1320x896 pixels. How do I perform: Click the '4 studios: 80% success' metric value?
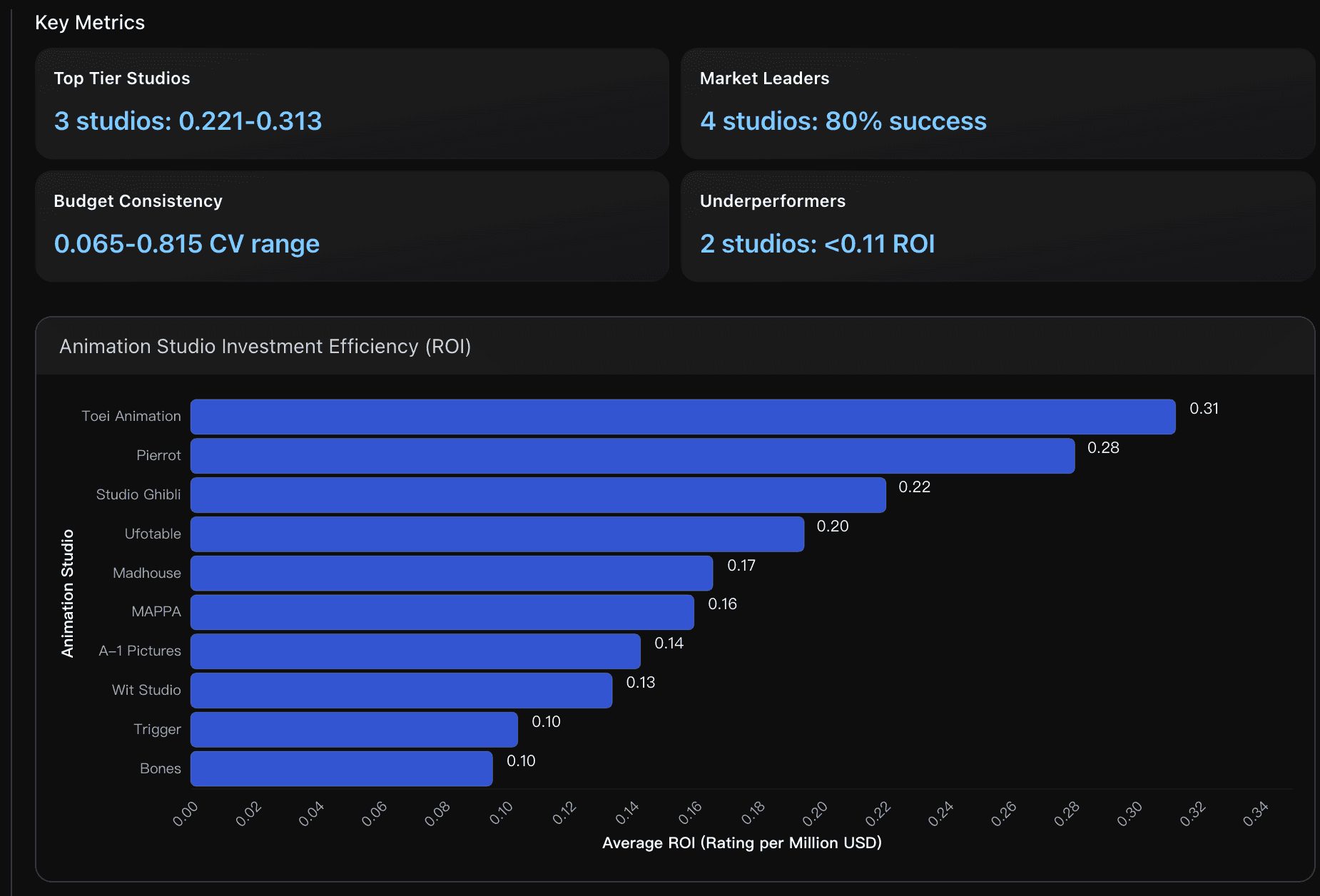point(843,121)
